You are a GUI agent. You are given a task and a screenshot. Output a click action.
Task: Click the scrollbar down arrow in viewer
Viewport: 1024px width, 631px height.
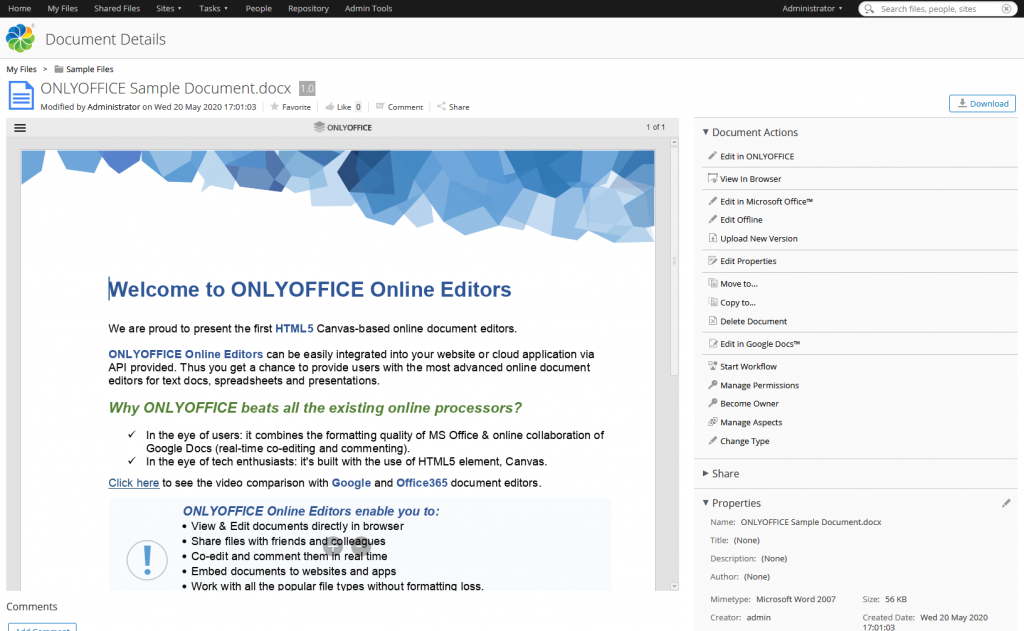675,586
